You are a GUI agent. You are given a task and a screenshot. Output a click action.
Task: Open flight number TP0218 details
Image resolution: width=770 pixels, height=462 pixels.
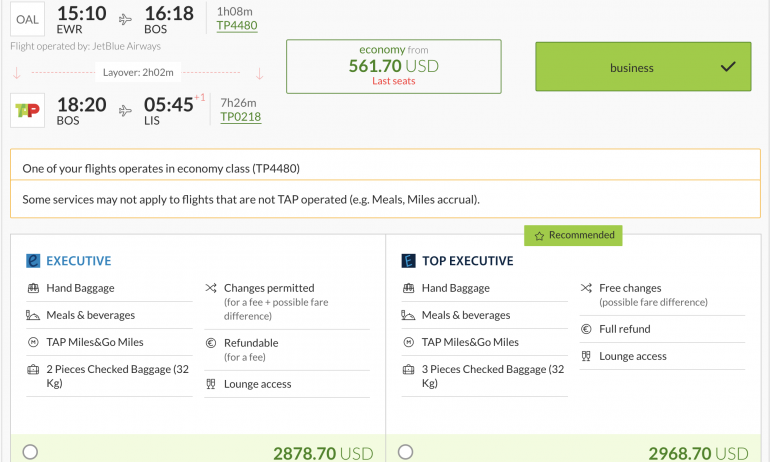tap(240, 116)
